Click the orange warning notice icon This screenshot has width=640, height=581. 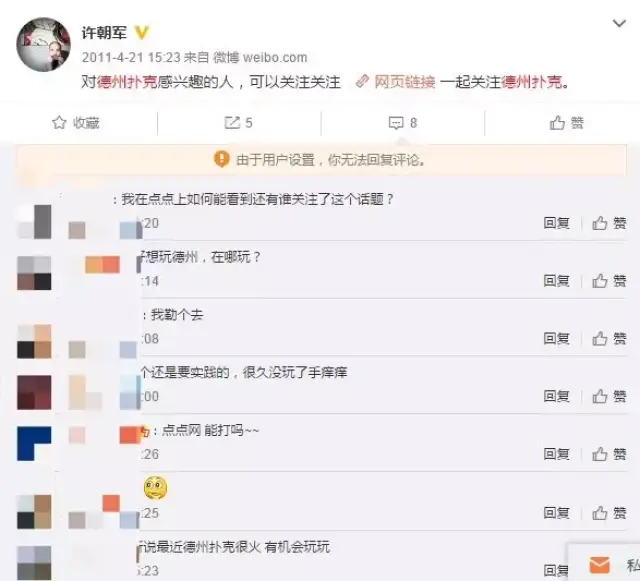(222, 159)
